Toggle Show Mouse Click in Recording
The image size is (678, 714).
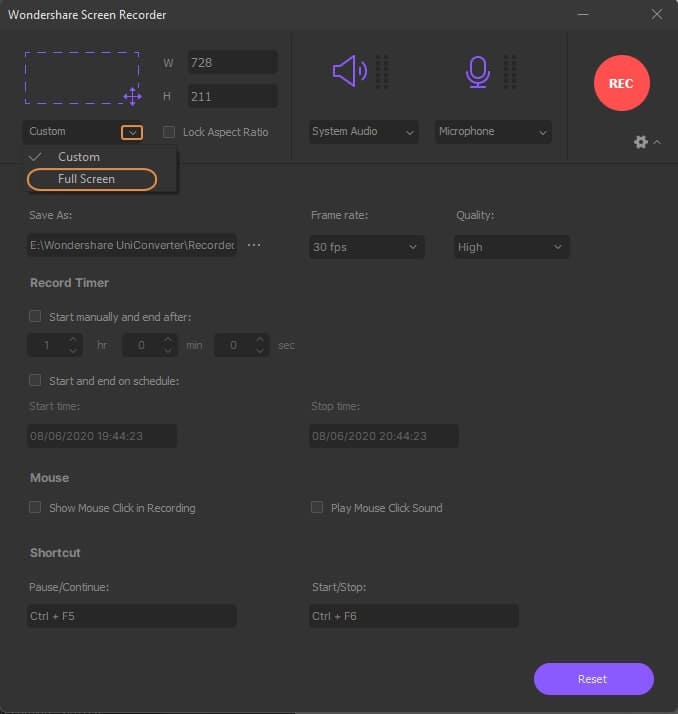(x=36, y=508)
